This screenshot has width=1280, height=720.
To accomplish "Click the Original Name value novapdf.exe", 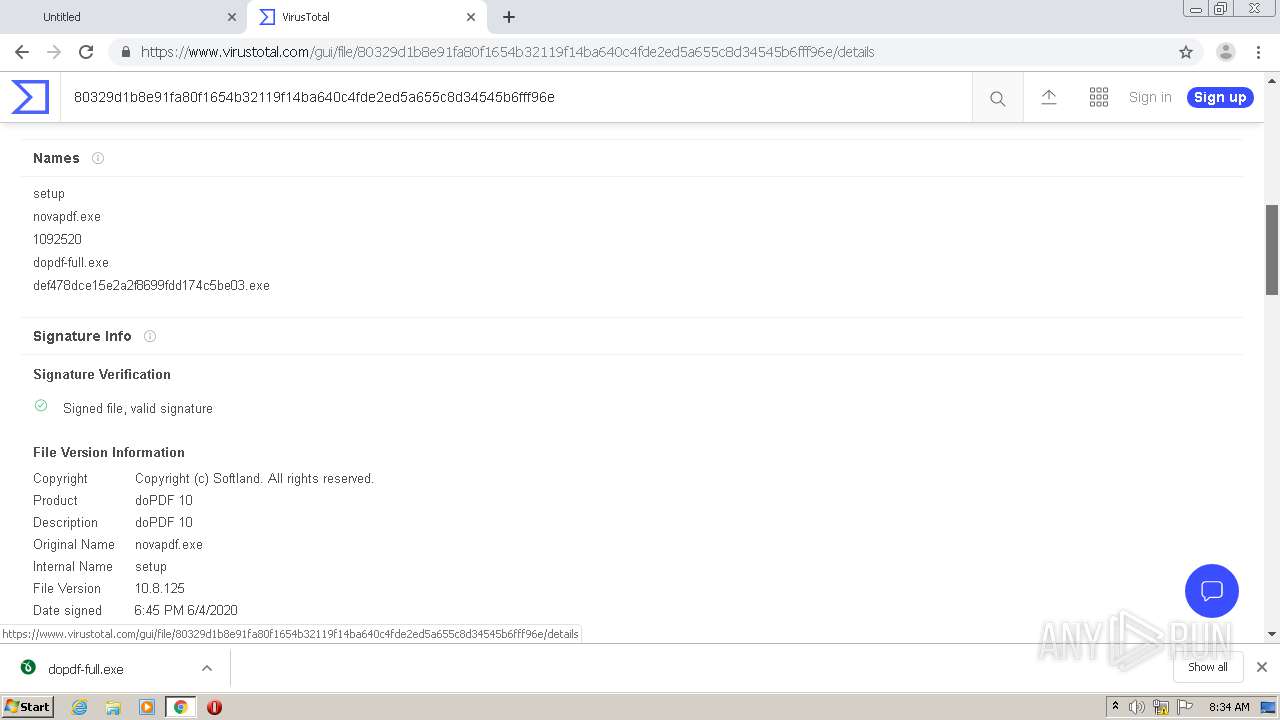I will pyautogui.click(x=169, y=544).
